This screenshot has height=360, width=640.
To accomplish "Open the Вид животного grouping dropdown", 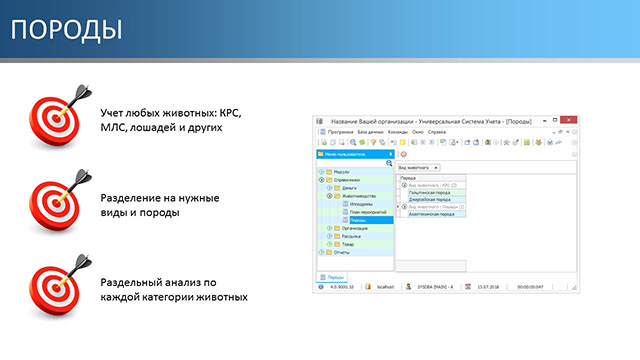I will pos(419,168).
